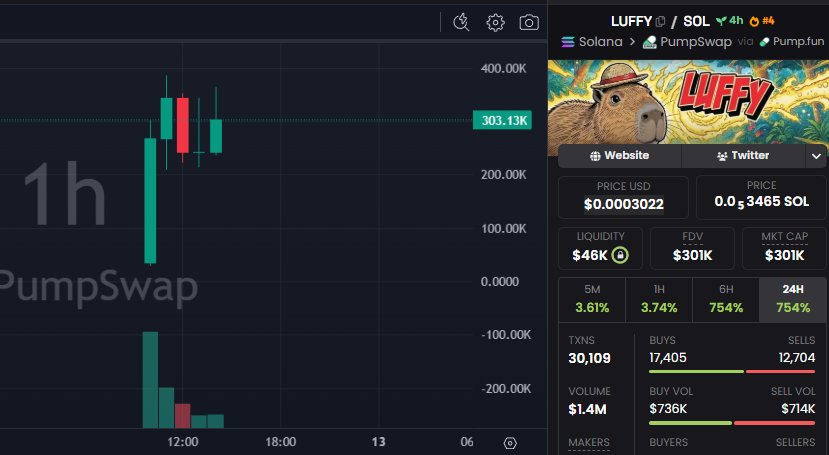
Task: Click the BUYS 17,405 value
Action: [x=668, y=358]
